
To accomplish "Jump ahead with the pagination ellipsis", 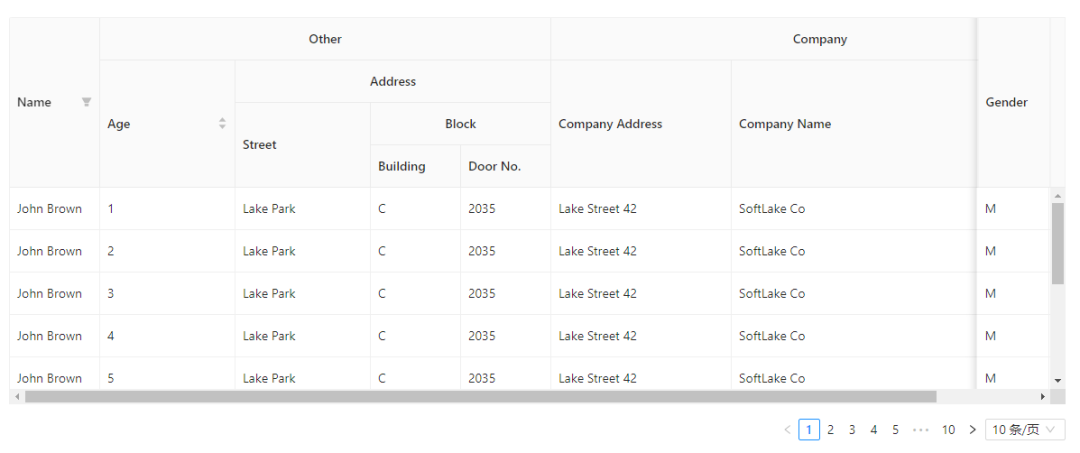I will coord(921,430).
